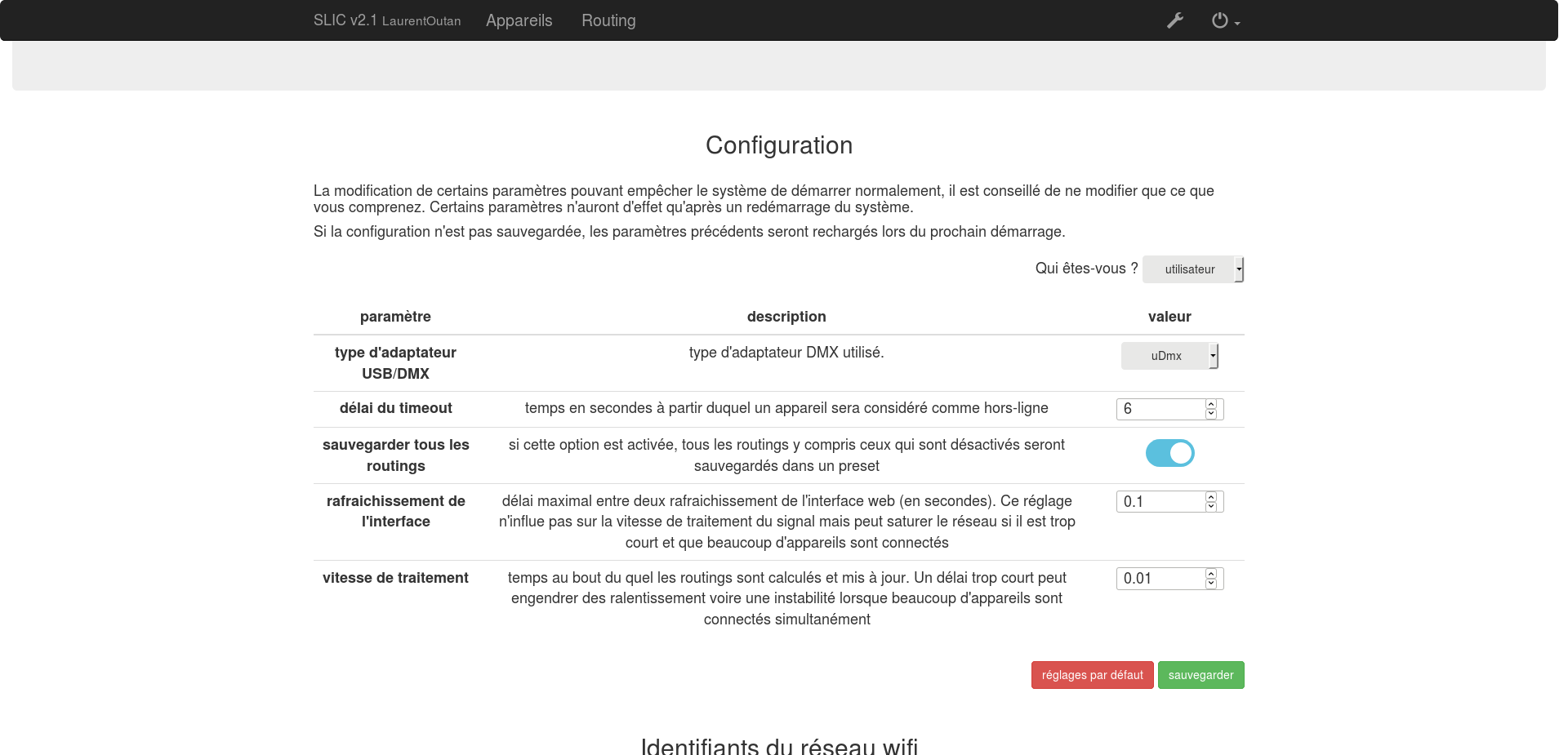Open the wrench configuration icon
The height and width of the screenshot is (755, 1568).
click(1175, 20)
